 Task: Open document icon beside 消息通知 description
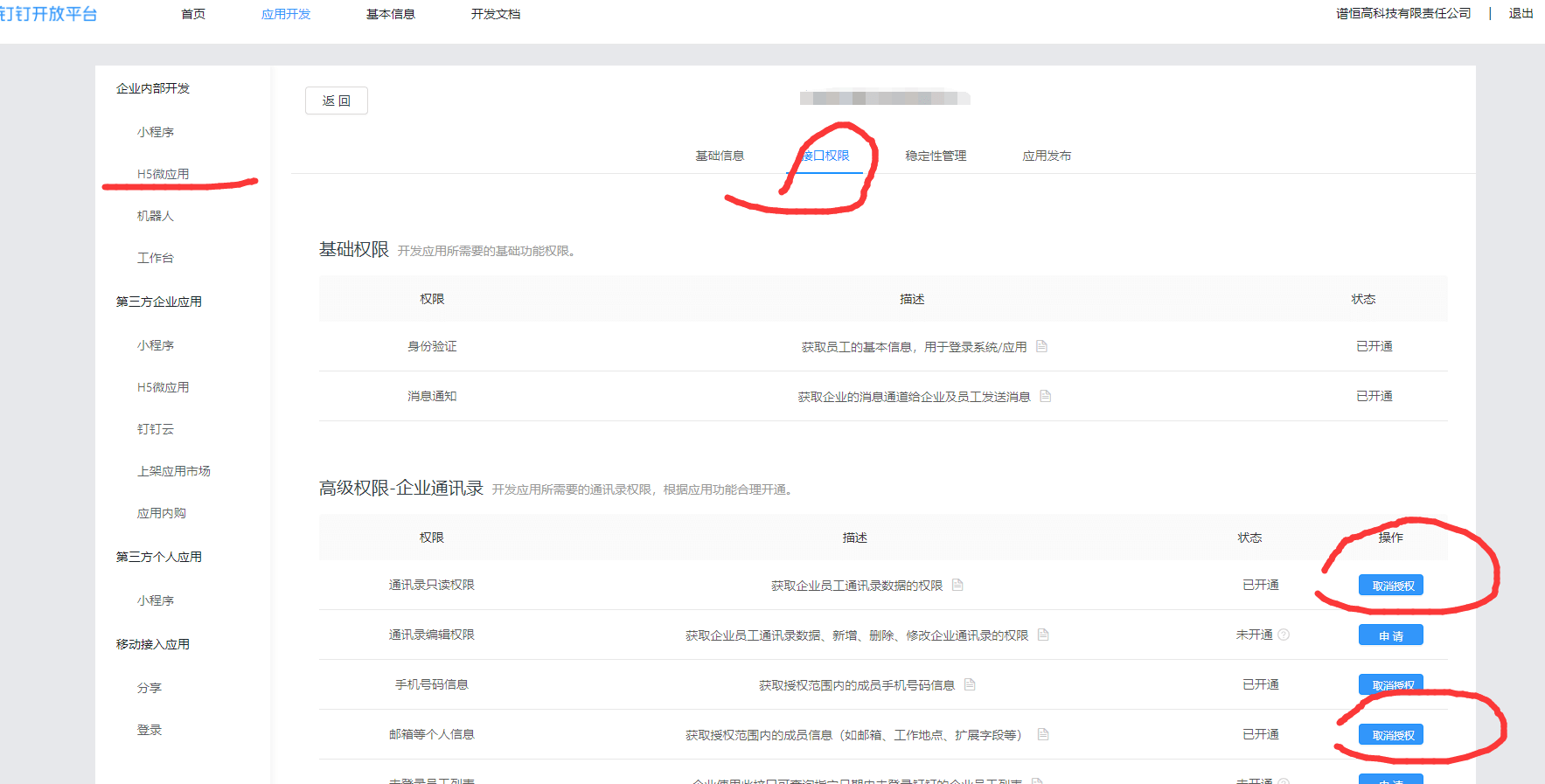(1045, 396)
